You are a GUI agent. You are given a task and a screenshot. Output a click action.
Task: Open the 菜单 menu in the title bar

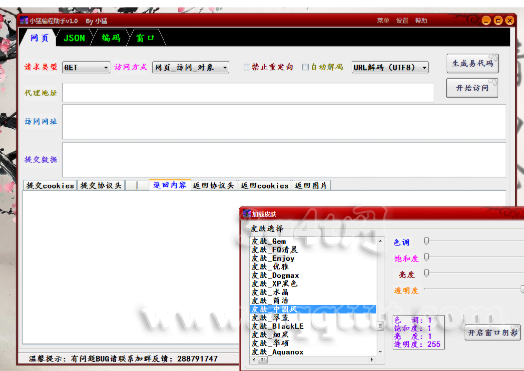pyautogui.click(x=383, y=20)
